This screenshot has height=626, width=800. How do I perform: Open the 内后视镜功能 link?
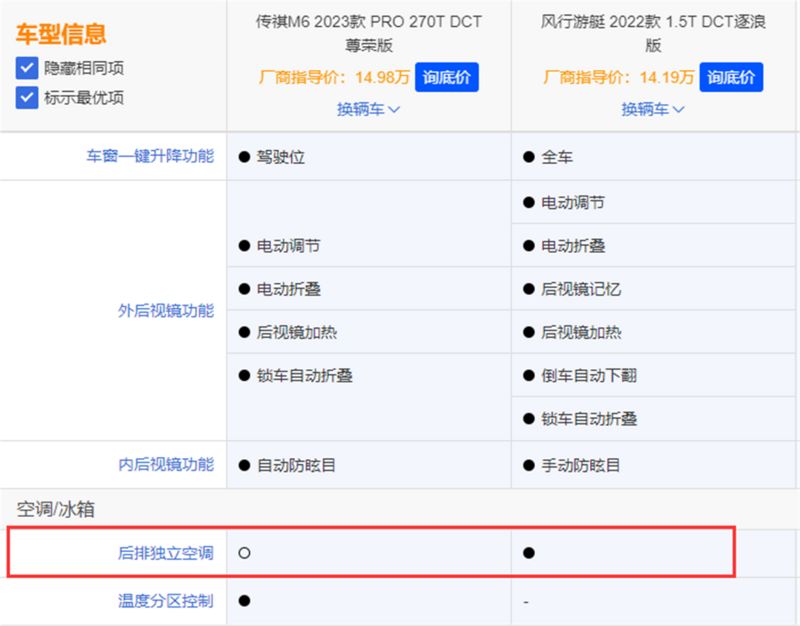click(166, 465)
